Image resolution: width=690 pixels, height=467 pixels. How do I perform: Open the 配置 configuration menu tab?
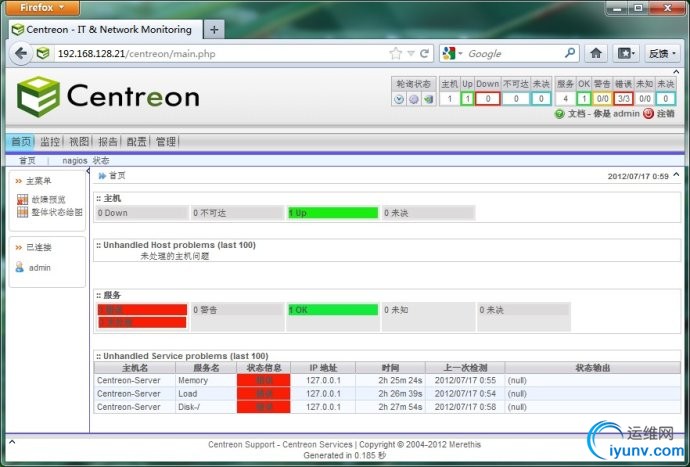[136, 141]
